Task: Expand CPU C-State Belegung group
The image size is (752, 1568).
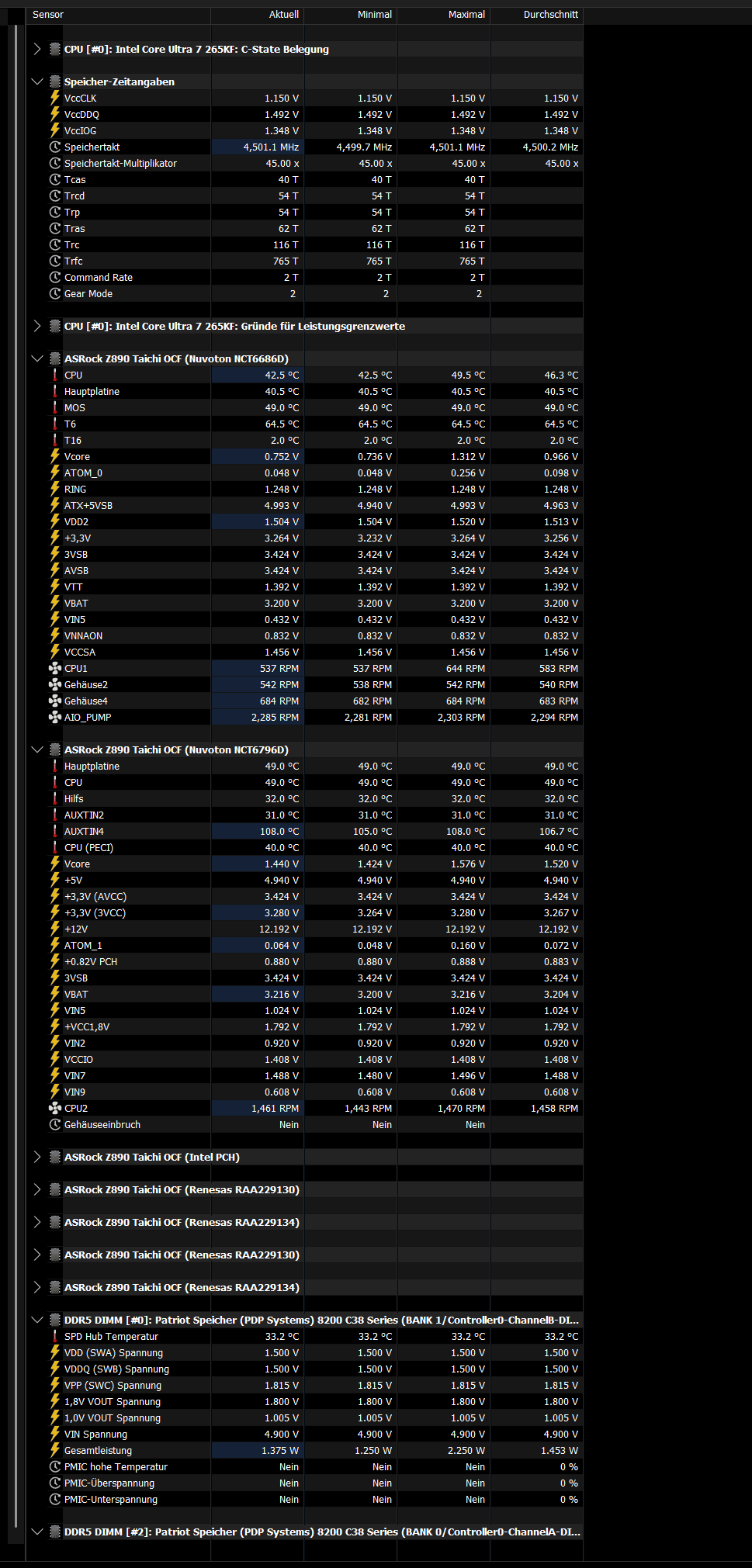Action: click(x=36, y=49)
